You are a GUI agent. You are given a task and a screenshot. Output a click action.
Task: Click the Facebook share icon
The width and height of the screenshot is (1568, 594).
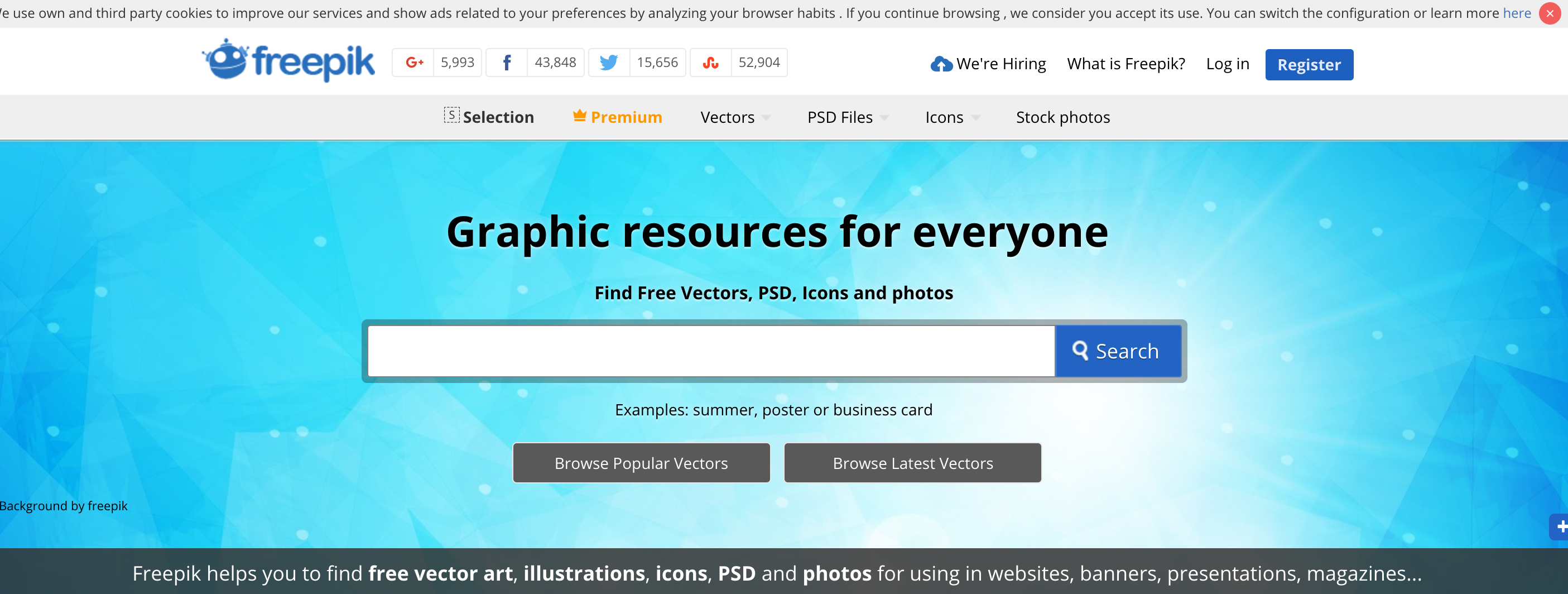(507, 63)
